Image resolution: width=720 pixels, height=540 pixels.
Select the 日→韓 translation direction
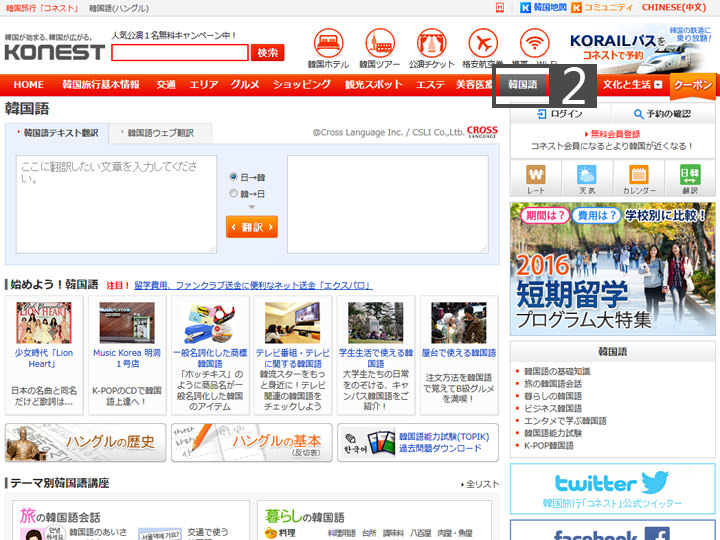(234, 177)
